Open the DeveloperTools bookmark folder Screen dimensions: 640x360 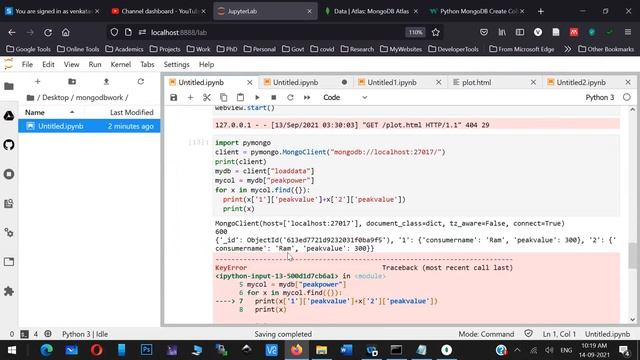pyautogui.click(x=453, y=49)
